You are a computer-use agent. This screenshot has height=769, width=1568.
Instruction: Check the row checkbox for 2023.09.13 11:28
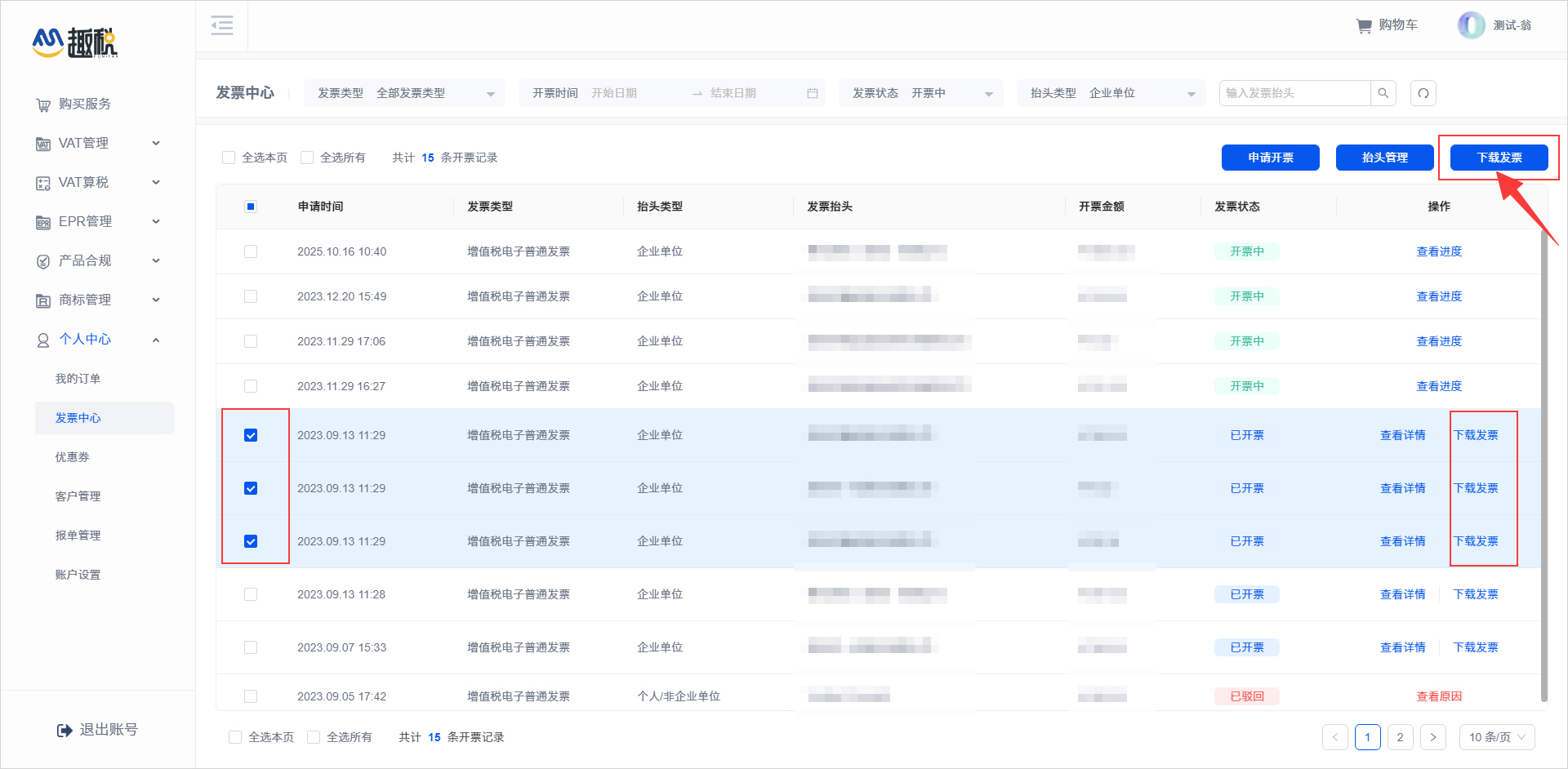pos(251,593)
